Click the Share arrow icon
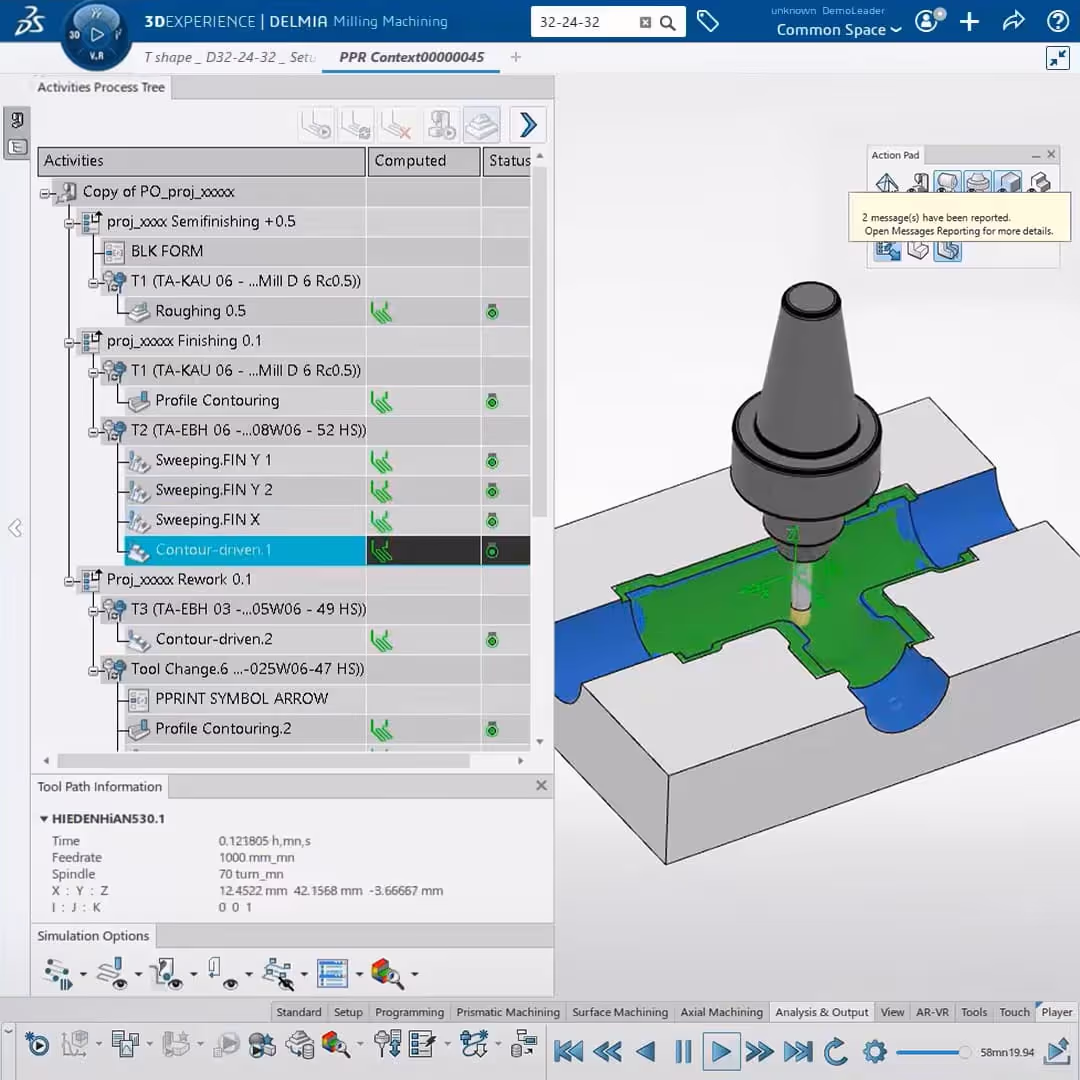 pyautogui.click(x=1013, y=21)
